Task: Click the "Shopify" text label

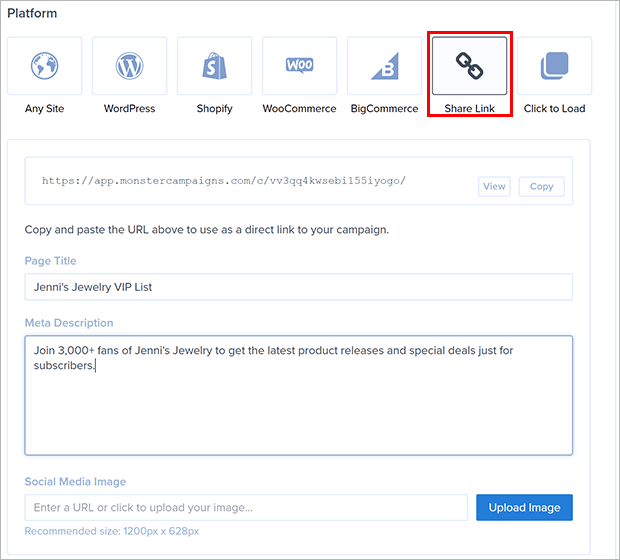Action: point(214,108)
